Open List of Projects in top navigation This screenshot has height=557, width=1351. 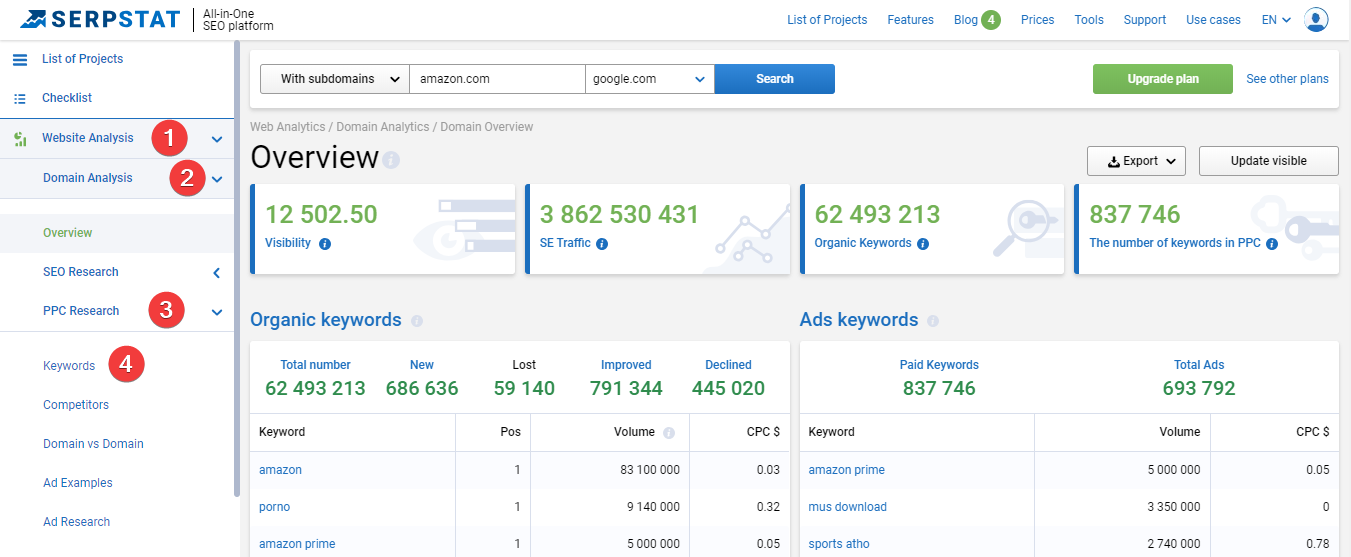(827, 20)
